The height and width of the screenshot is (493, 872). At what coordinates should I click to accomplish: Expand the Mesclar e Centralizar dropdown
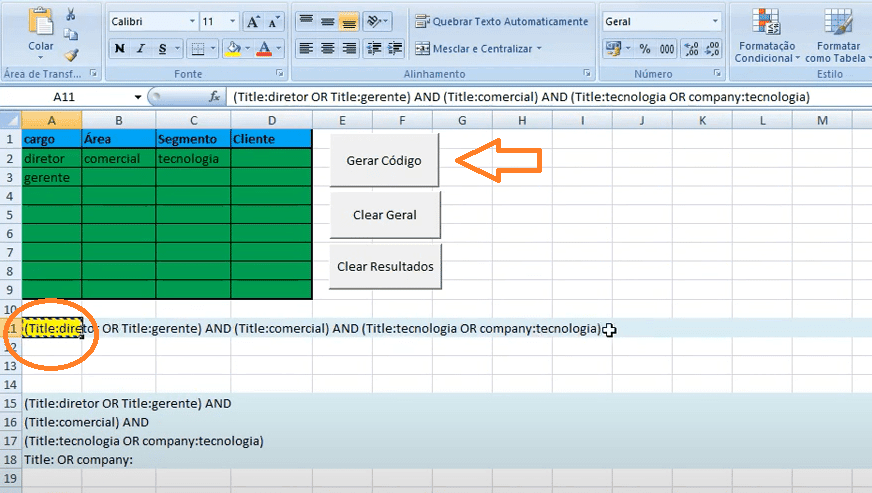pyautogui.click(x=539, y=48)
